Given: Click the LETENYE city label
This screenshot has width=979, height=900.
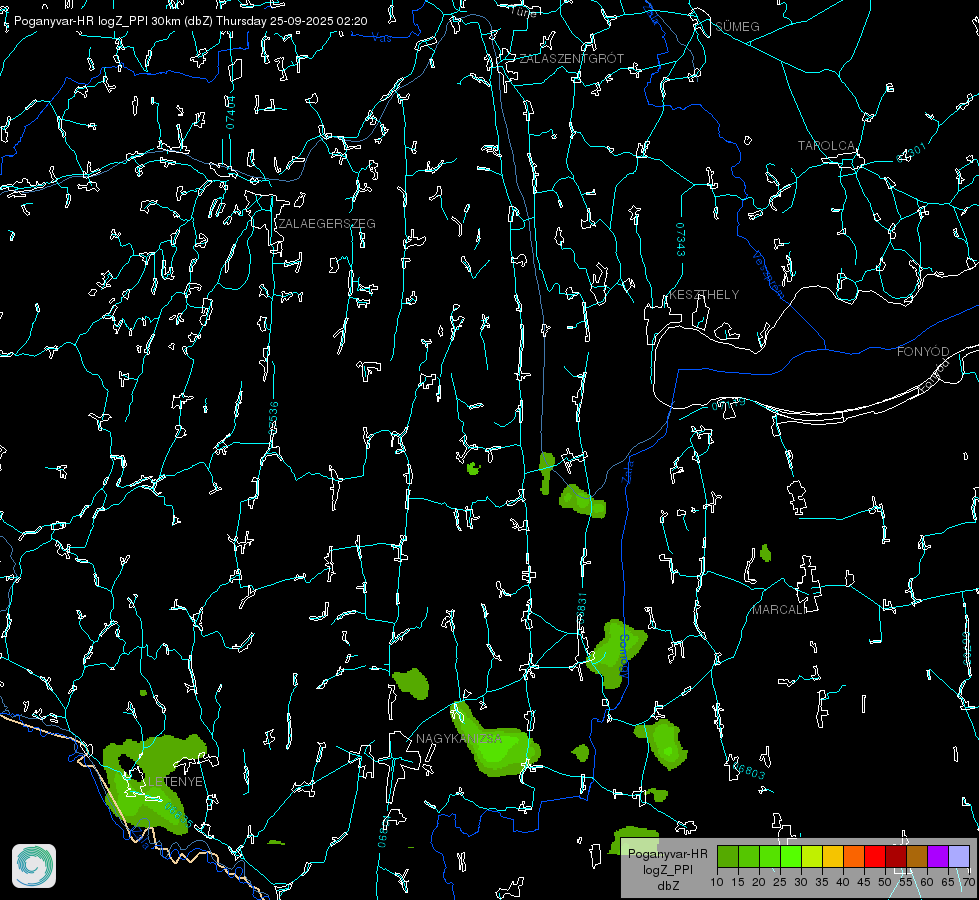Looking at the screenshot, I should [x=175, y=782].
